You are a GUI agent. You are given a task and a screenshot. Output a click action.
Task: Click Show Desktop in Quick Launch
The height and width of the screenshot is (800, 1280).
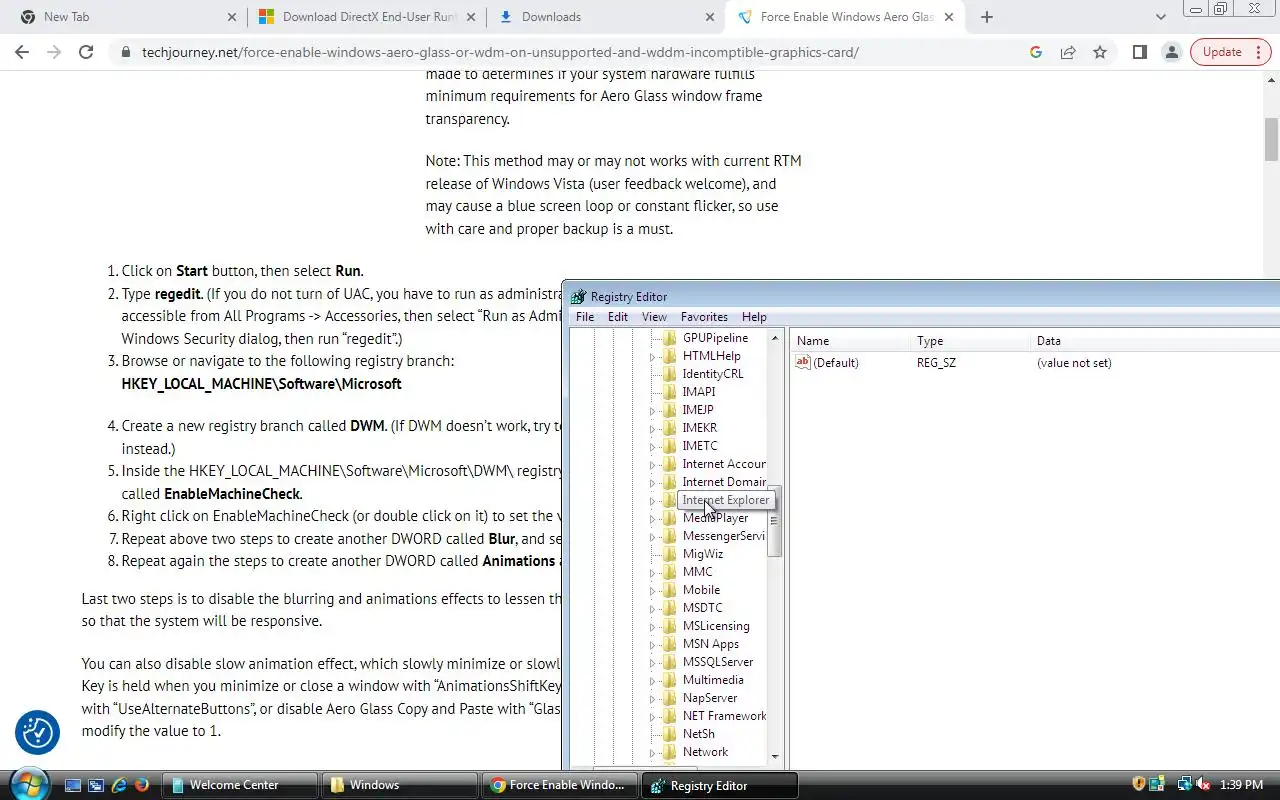pos(73,785)
